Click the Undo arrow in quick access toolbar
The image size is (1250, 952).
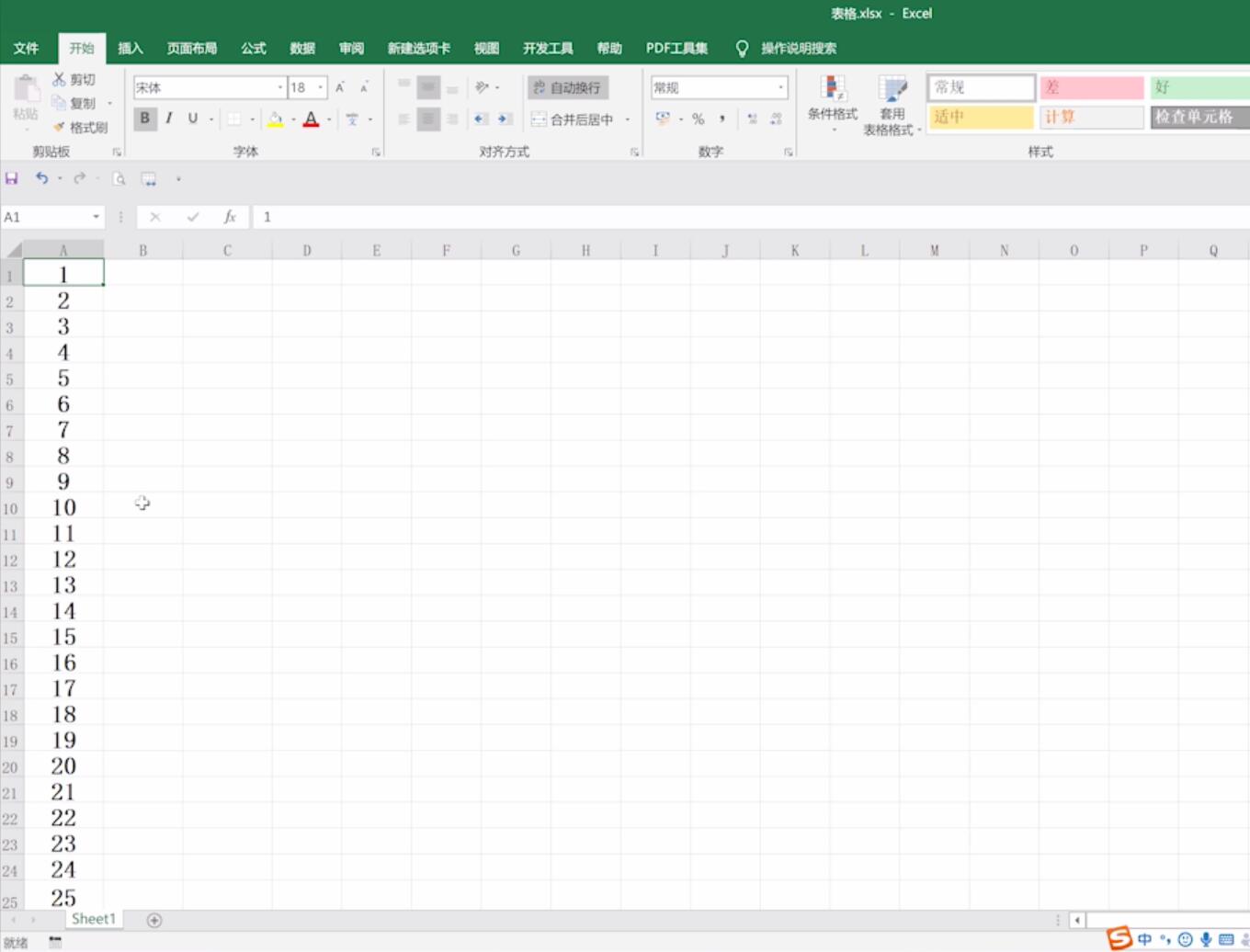coord(41,178)
